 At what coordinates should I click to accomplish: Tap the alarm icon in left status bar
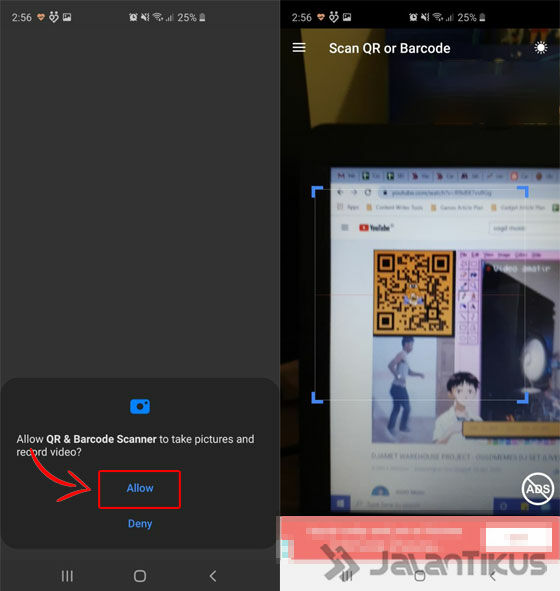click(x=133, y=17)
